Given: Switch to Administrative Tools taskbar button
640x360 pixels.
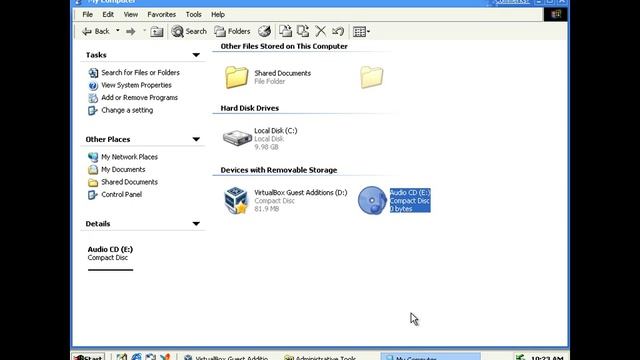Looking at the screenshot, I should 322,357.
